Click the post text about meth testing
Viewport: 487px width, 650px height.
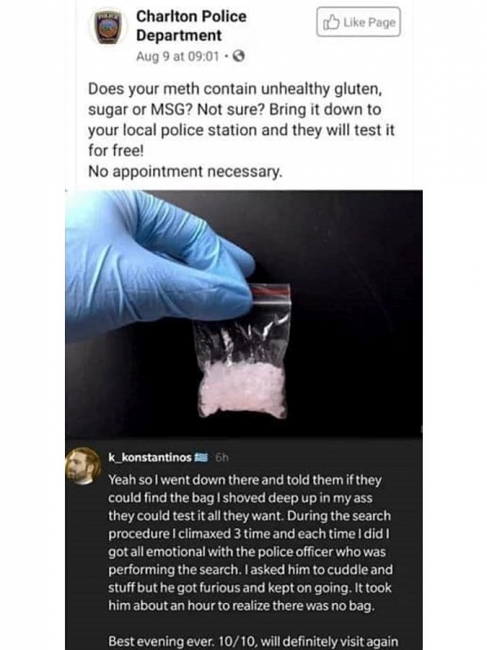[241, 119]
